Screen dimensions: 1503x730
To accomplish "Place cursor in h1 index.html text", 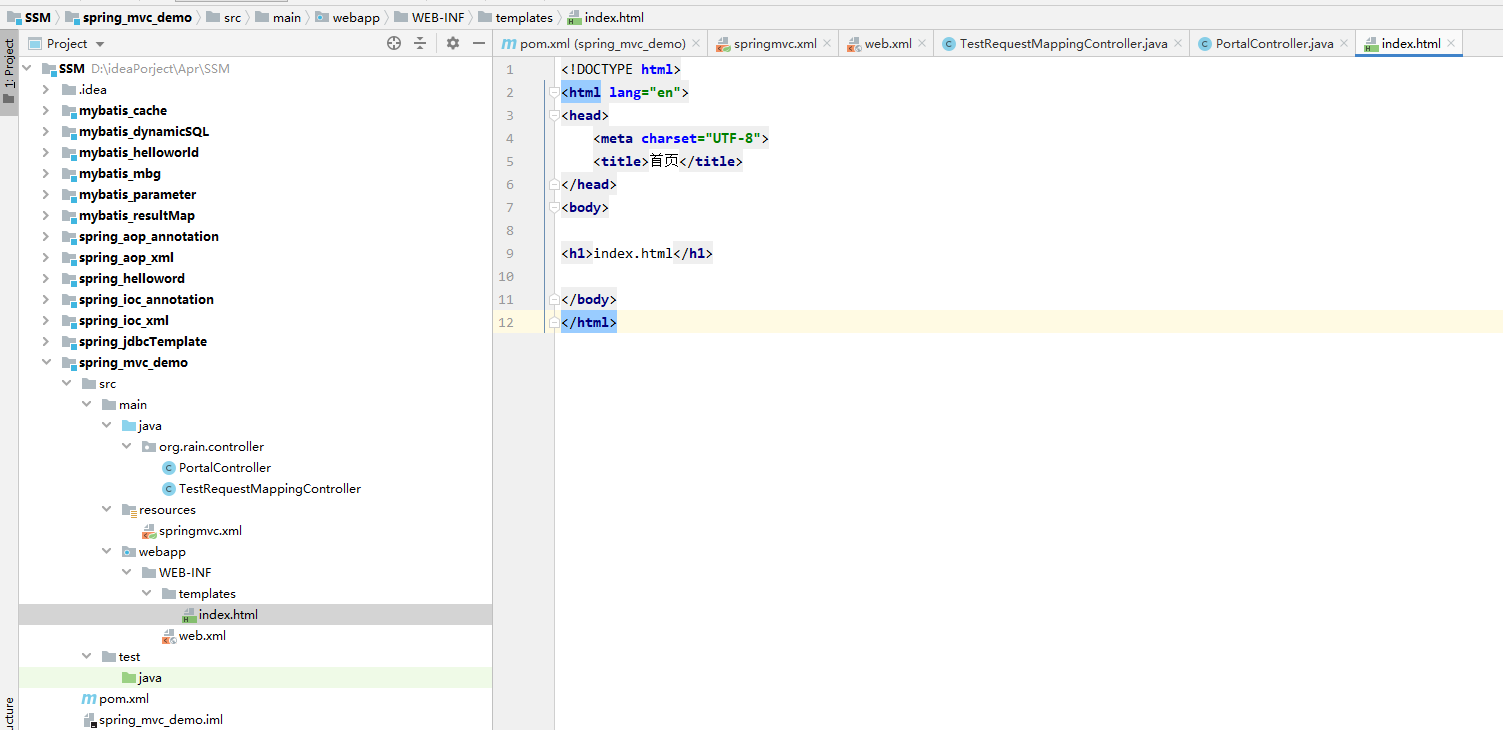I will (633, 254).
